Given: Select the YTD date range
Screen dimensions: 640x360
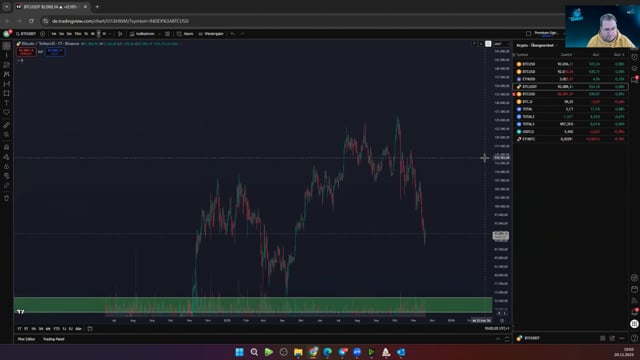Looking at the screenshot, I should click(x=56, y=329).
